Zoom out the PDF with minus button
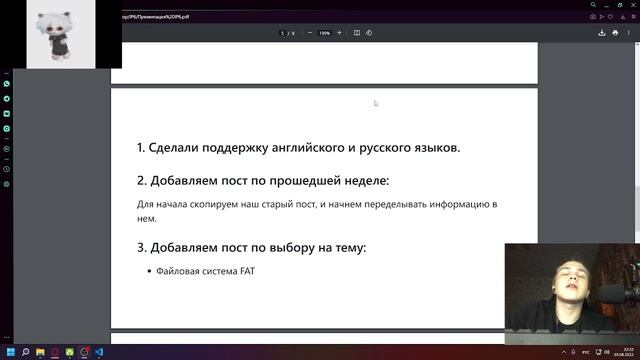Screen dimensions: 640x360 [310, 33]
